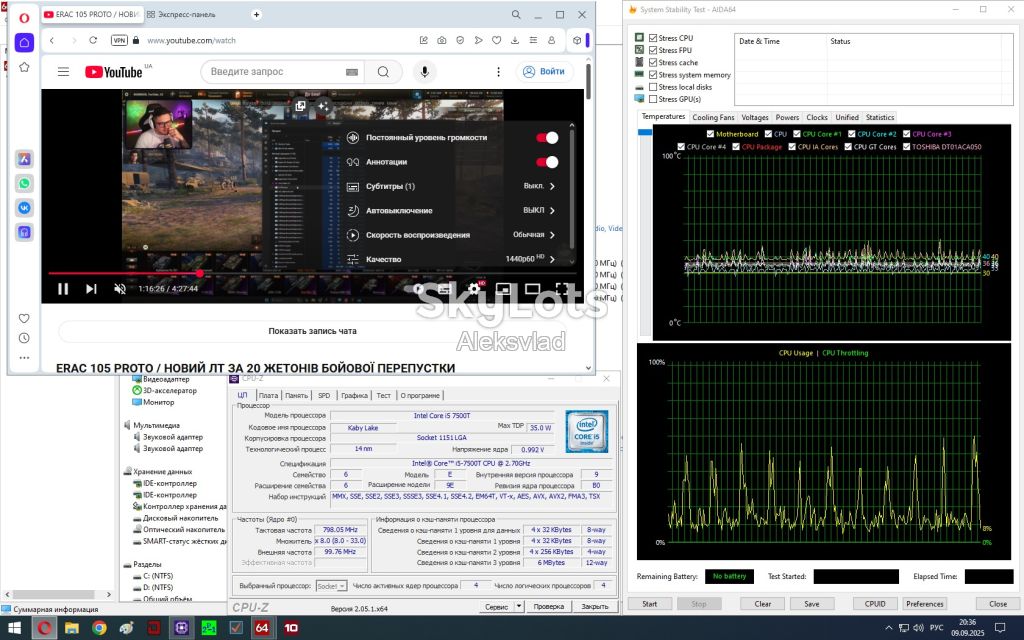The width and height of the screenshot is (1024, 640).
Task: Turn off the Аннотации switch
Action: [x=547, y=162]
